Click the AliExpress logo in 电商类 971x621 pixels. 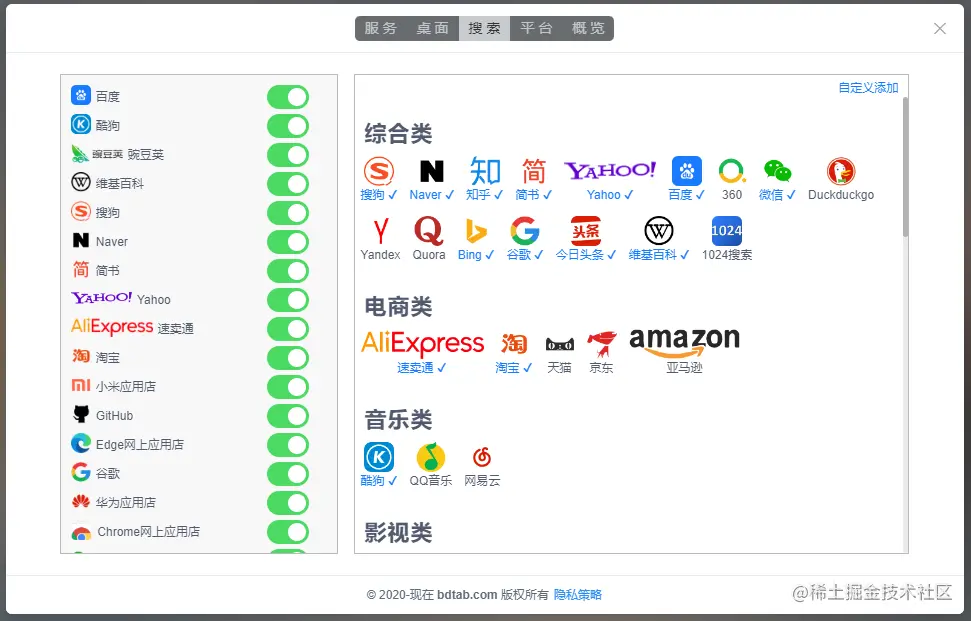(x=422, y=343)
